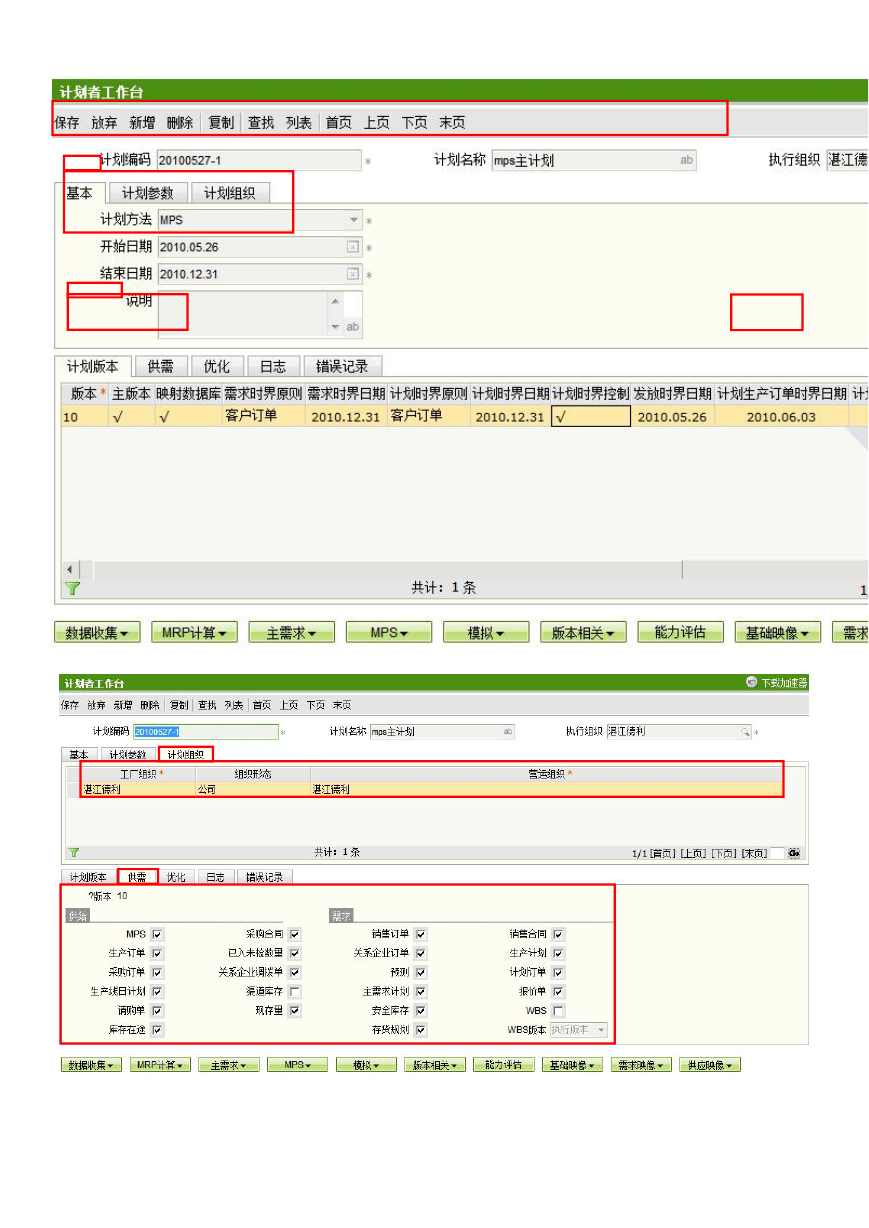Screen dimensions: 869x1228
Task: Open the 基础映像 dropdown in the upper window
Action: coord(777,632)
